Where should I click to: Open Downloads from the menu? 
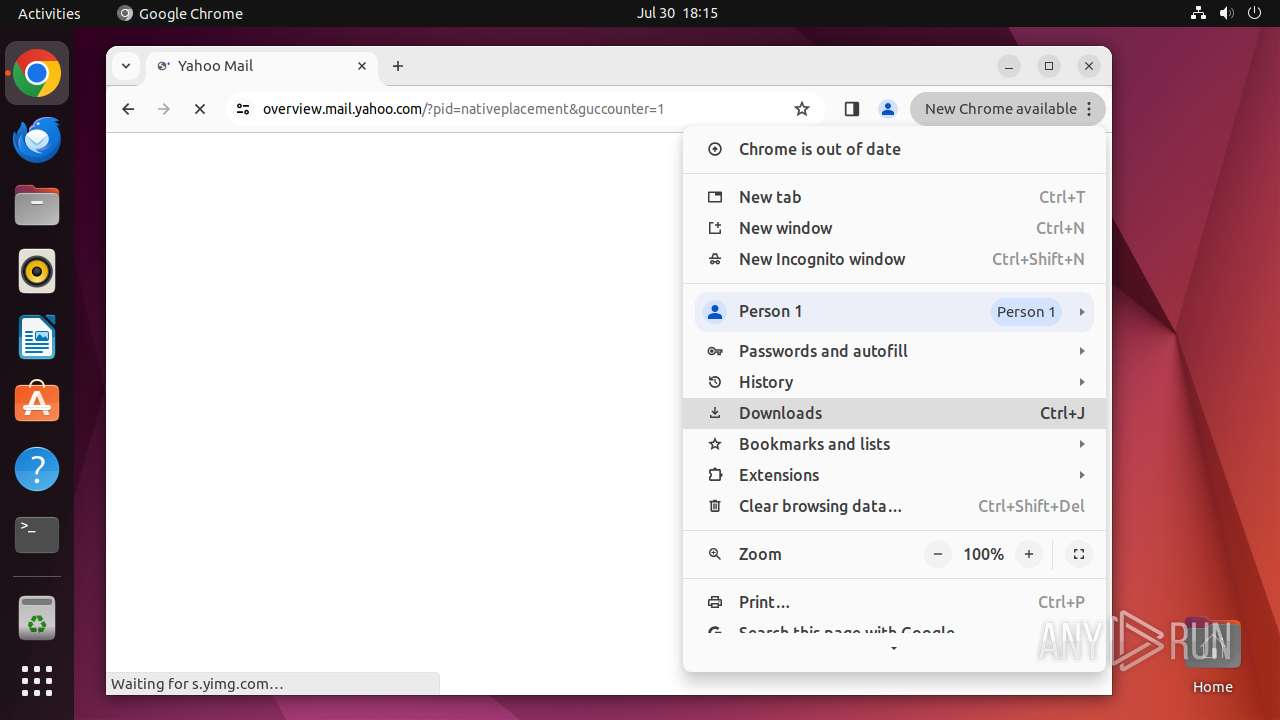(x=895, y=413)
